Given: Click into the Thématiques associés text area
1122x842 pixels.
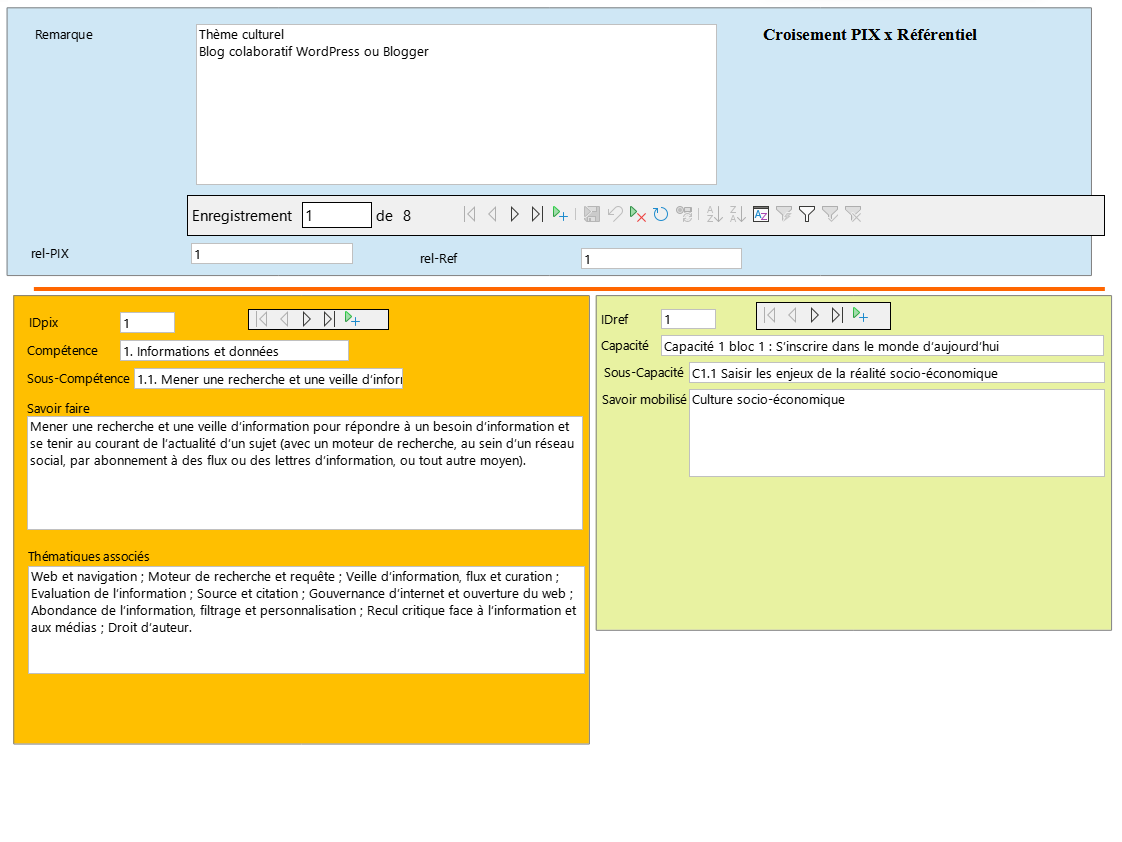Looking at the screenshot, I should coord(306,620).
